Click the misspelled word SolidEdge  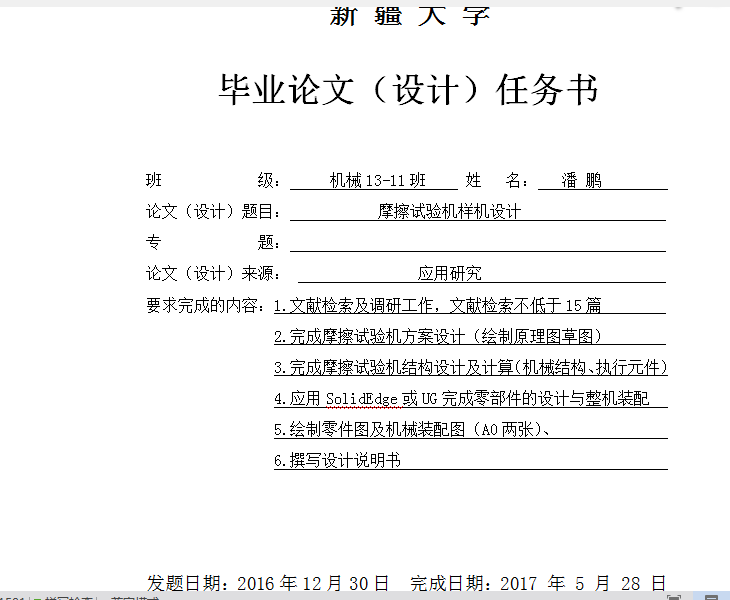362,399
